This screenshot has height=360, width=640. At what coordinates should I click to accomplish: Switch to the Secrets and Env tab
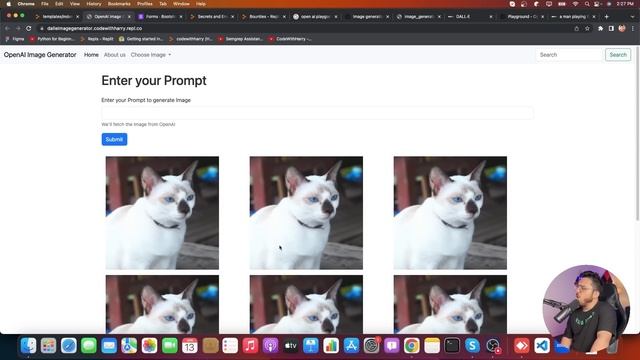pos(212,17)
